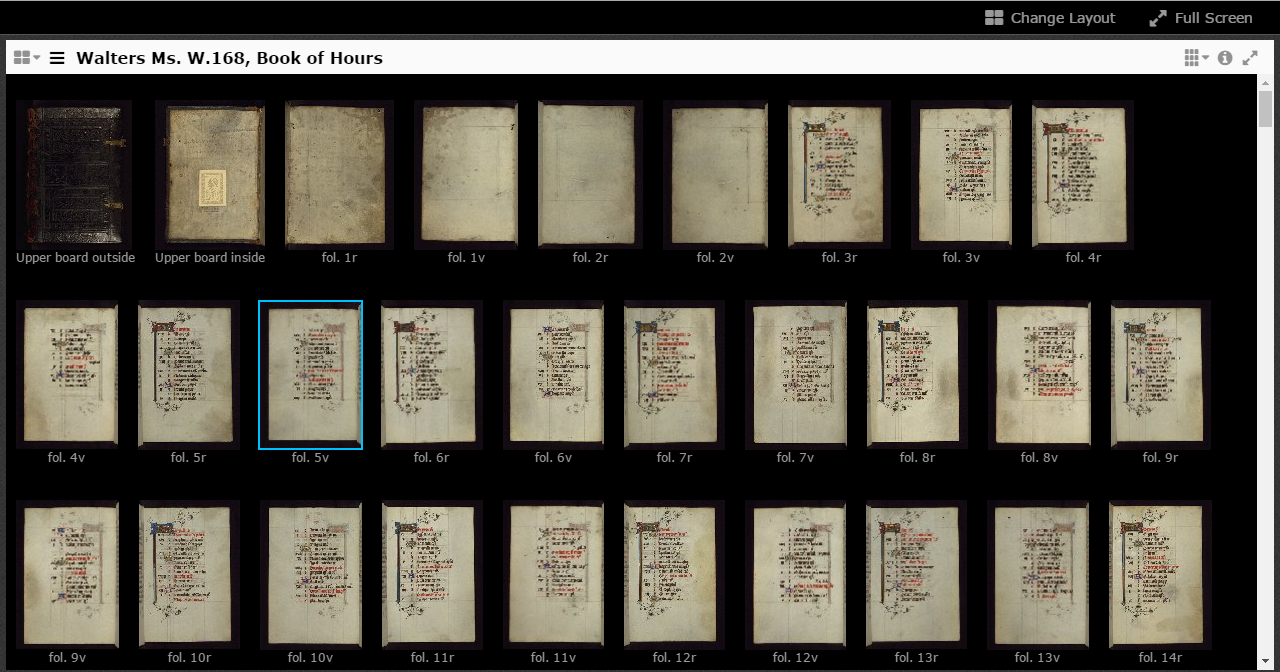Open the Upper board inside thumbnail

[x=210, y=174]
